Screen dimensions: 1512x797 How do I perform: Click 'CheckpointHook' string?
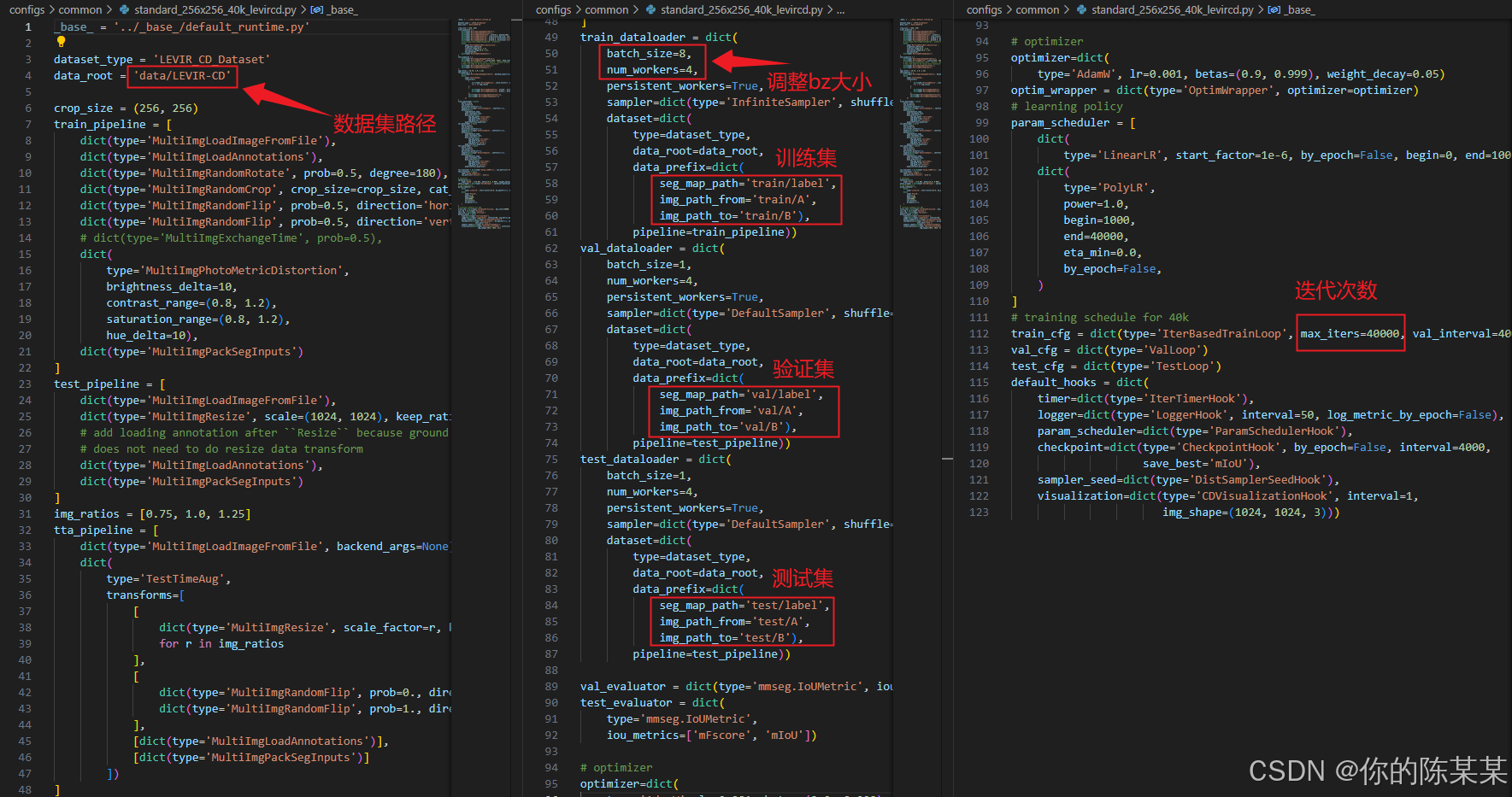click(x=1228, y=448)
